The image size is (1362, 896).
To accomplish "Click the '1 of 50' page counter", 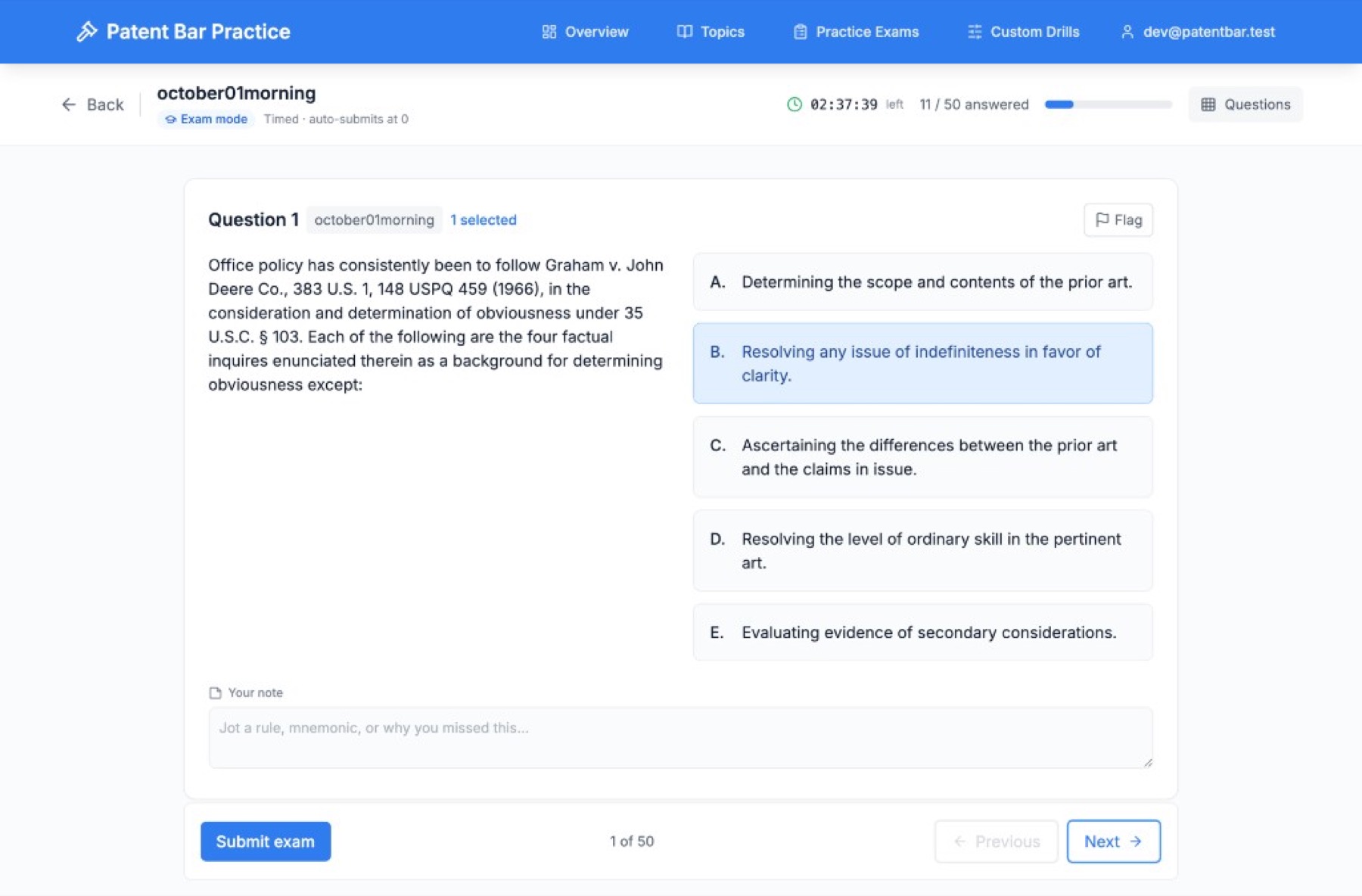I will (632, 842).
